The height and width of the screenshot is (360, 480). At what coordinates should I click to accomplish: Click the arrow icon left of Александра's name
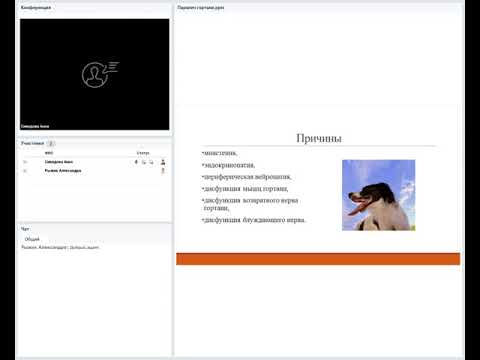tap(25, 171)
